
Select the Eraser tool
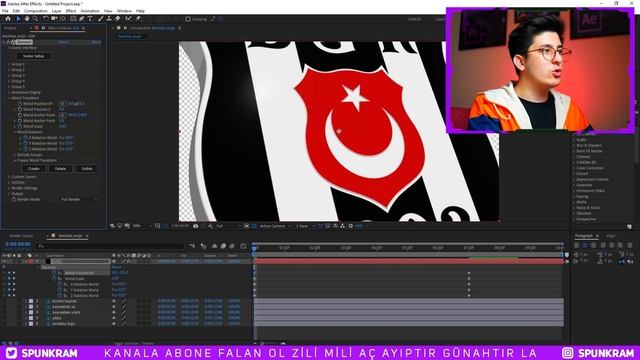click(118, 19)
